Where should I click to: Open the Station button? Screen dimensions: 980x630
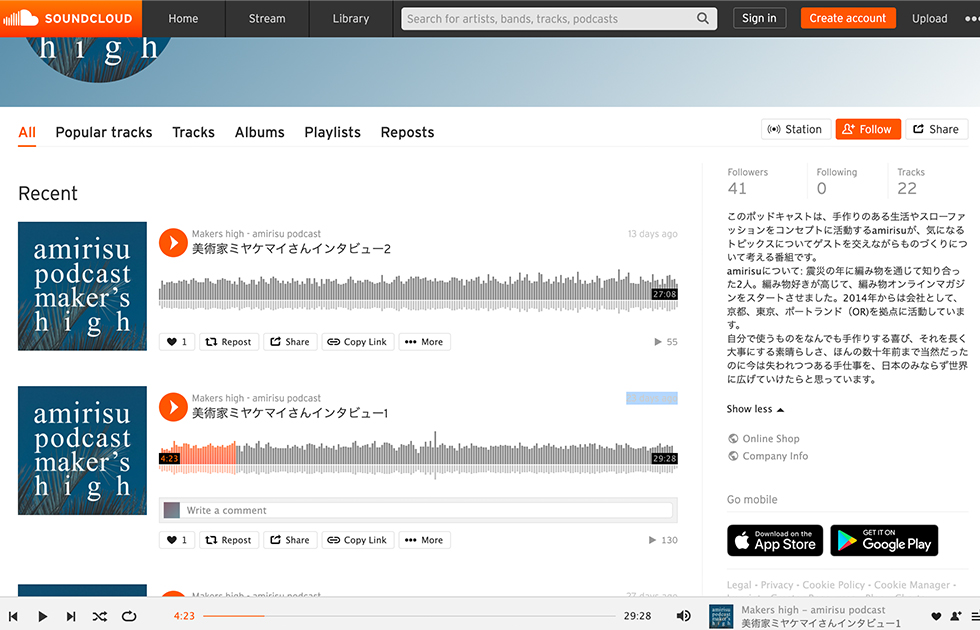pos(796,129)
